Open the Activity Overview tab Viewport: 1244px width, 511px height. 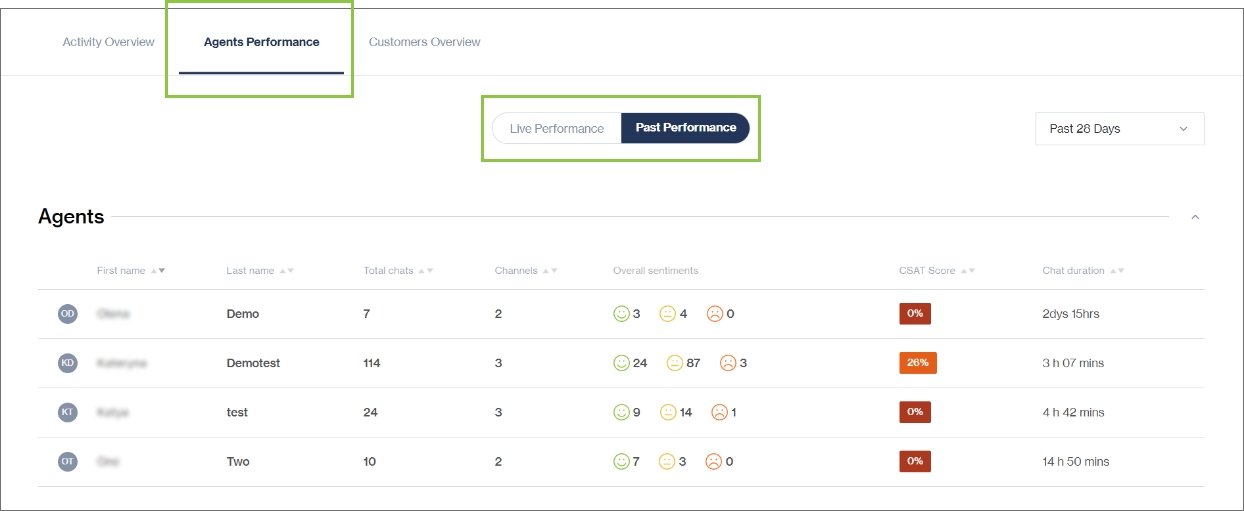pyautogui.click(x=108, y=42)
